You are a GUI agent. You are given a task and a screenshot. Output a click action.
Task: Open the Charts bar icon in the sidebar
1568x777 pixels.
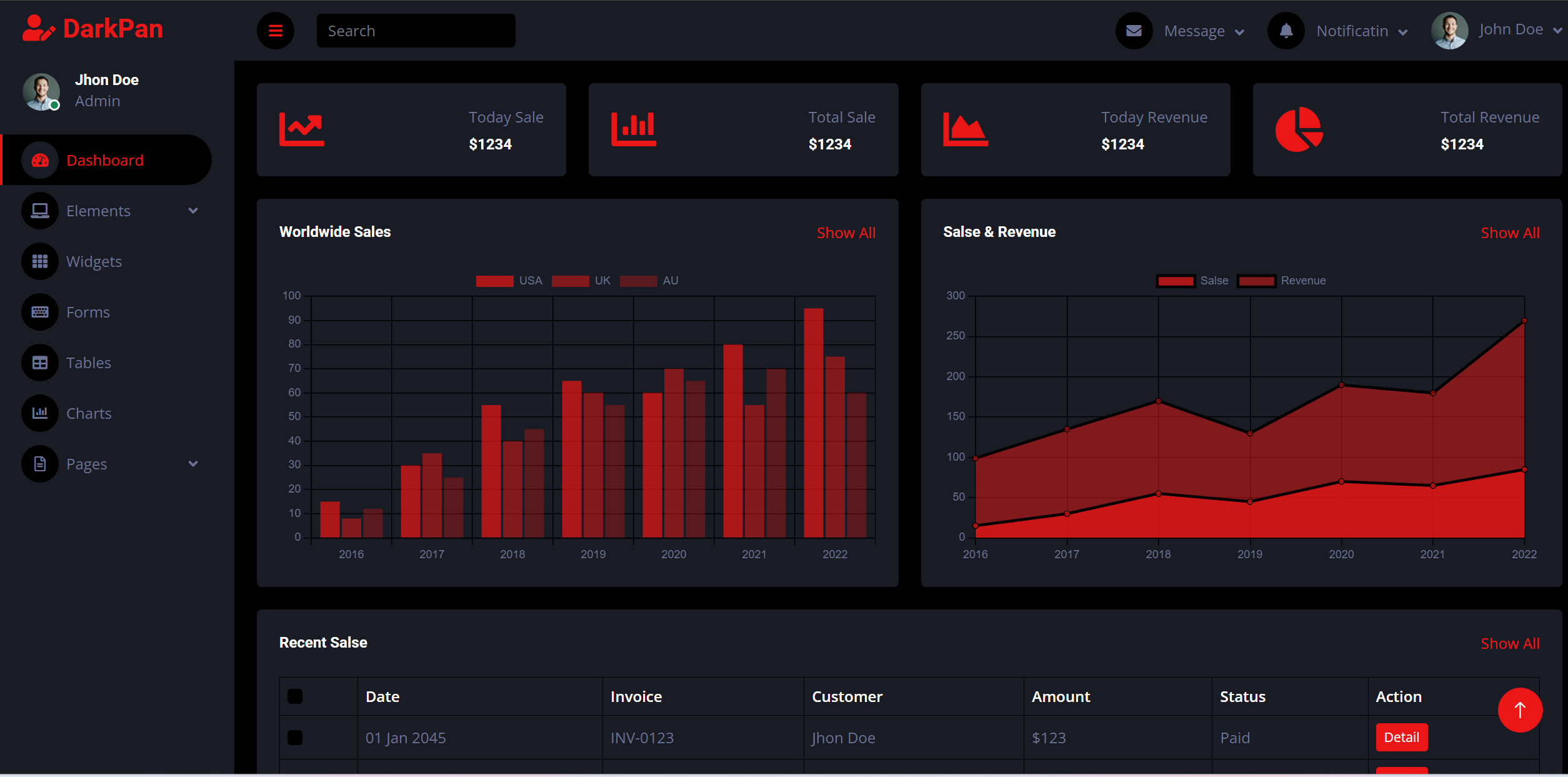(x=40, y=413)
